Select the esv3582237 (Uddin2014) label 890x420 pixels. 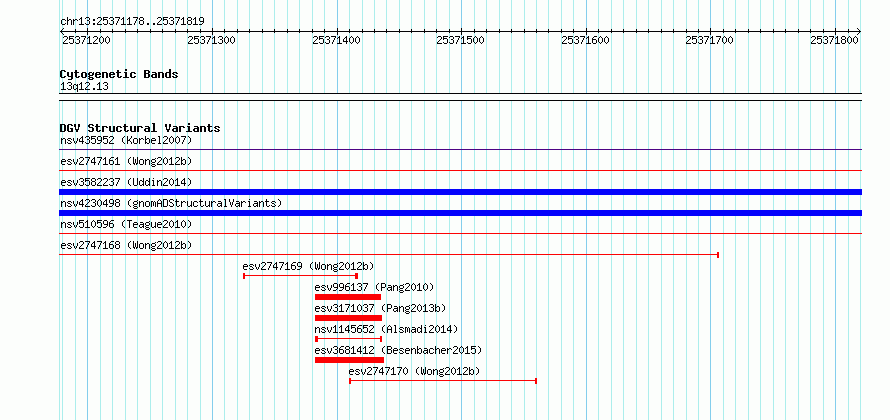[126, 182]
